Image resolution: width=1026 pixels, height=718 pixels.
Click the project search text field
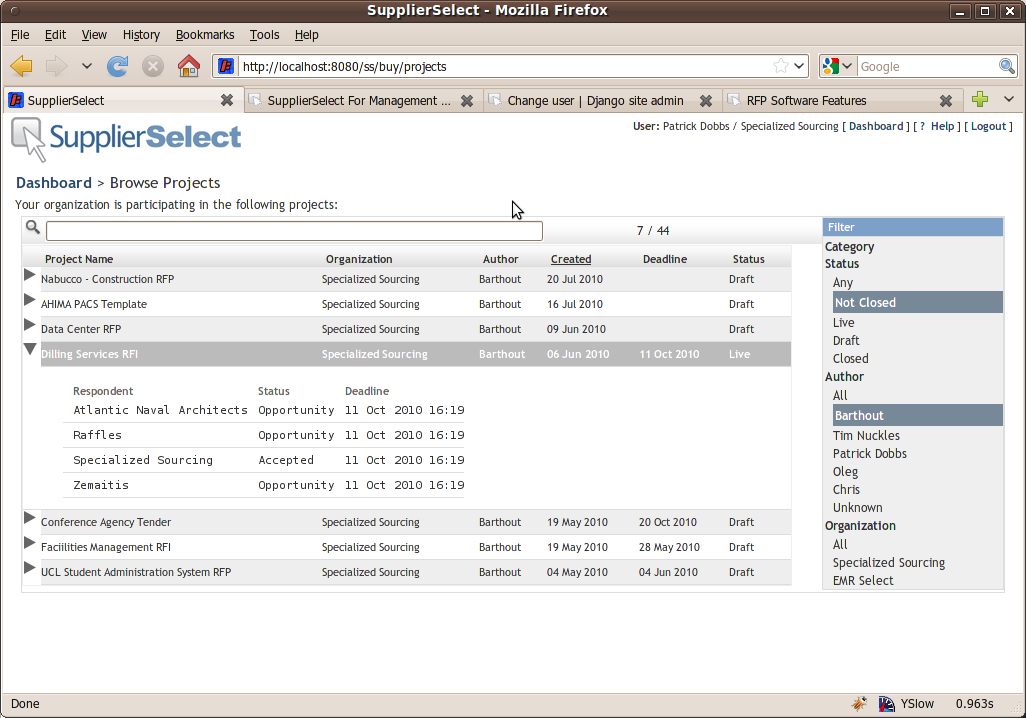[294, 230]
